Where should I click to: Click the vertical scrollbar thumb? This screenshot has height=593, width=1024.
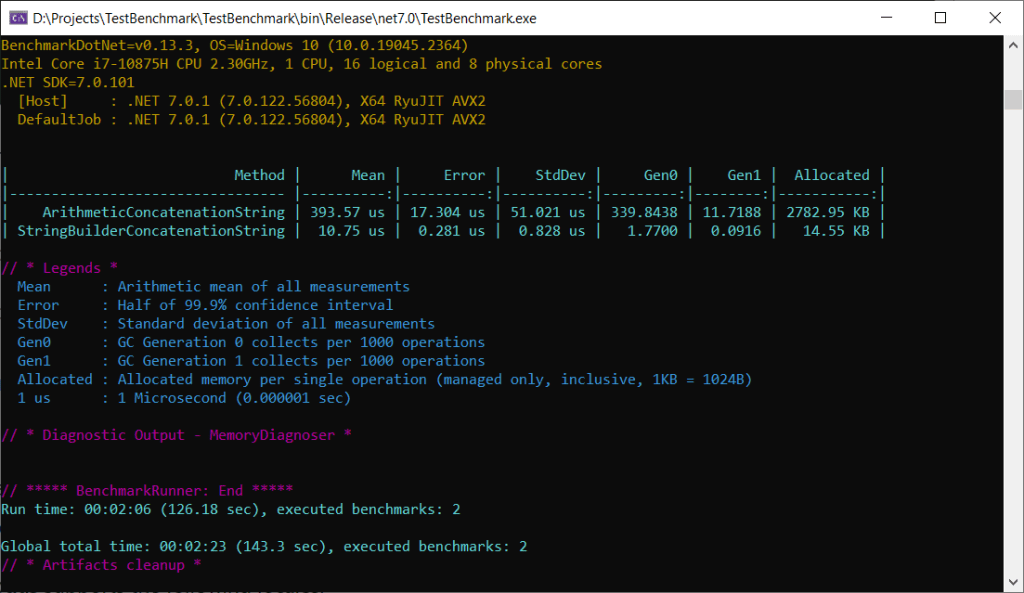click(x=1013, y=100)
